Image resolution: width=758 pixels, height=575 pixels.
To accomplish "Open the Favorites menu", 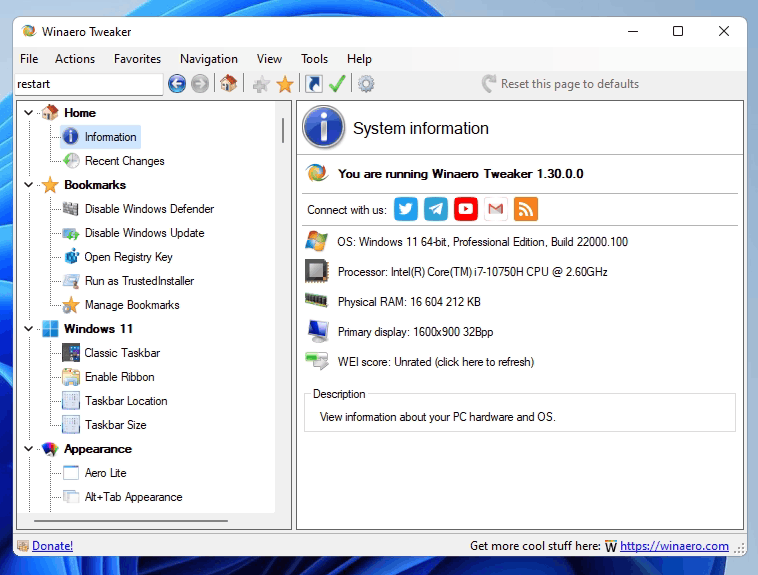I will (x=137, y=59).
